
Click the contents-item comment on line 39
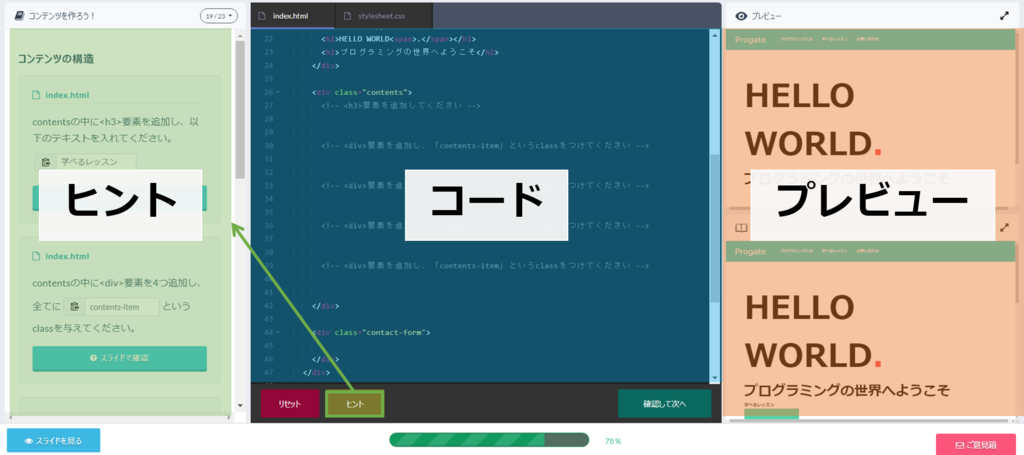pyautogui.click(x=485, y=266)
